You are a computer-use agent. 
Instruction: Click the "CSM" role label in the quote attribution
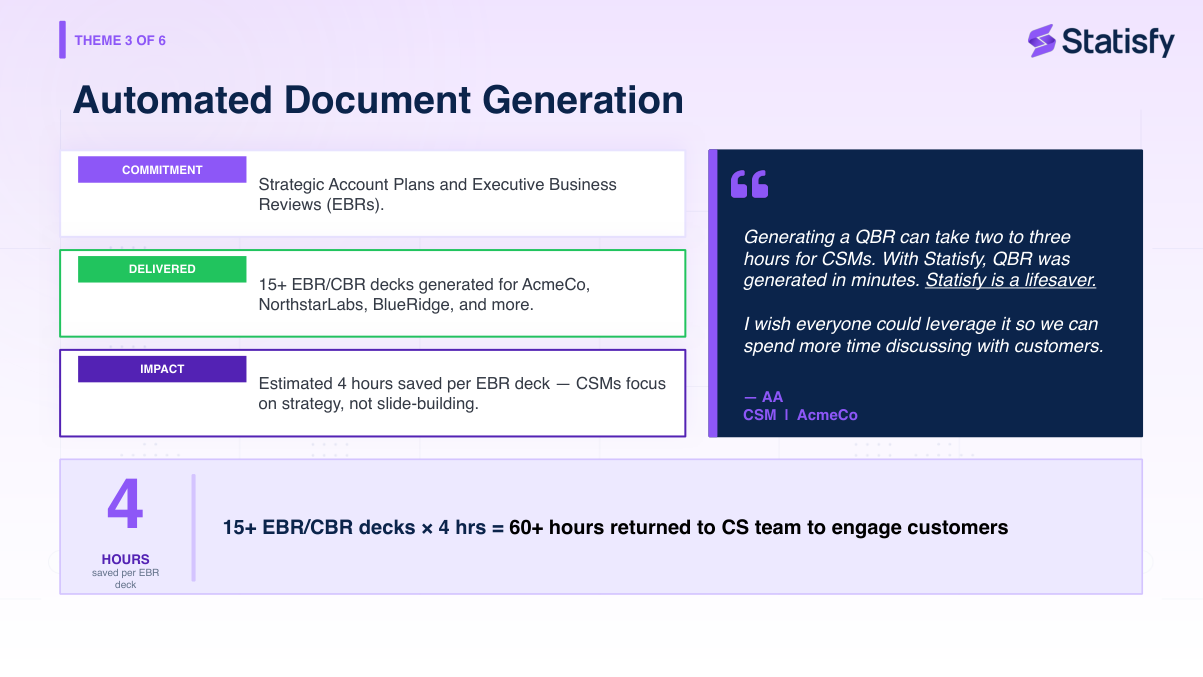pyautogui.click(x=760, y=415)
